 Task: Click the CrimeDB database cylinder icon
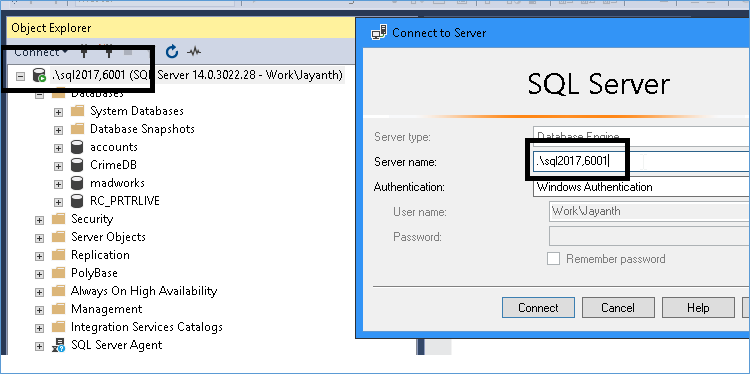point(77,165)
